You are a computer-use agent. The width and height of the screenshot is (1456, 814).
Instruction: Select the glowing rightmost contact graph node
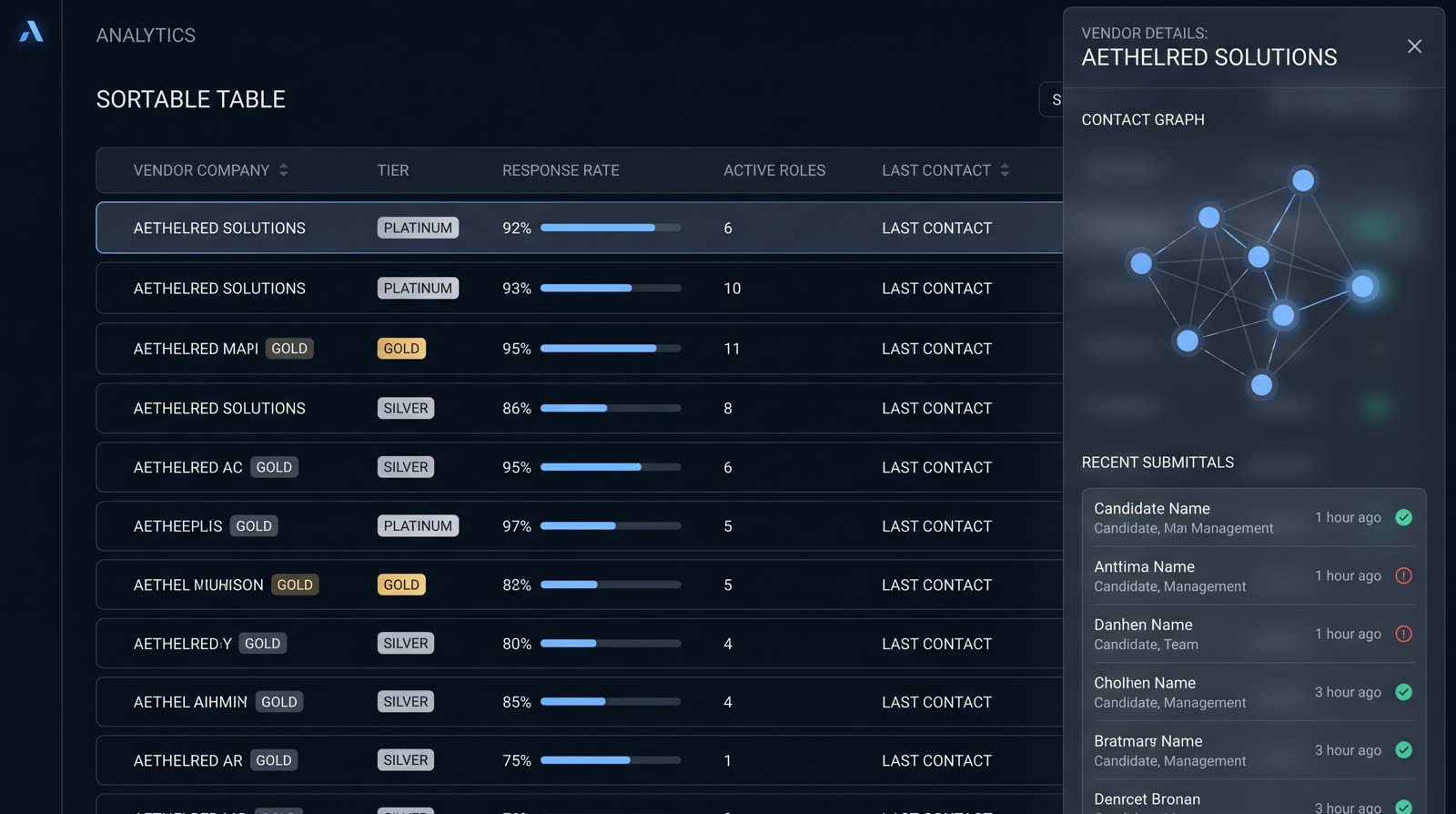pos(1362,287)
